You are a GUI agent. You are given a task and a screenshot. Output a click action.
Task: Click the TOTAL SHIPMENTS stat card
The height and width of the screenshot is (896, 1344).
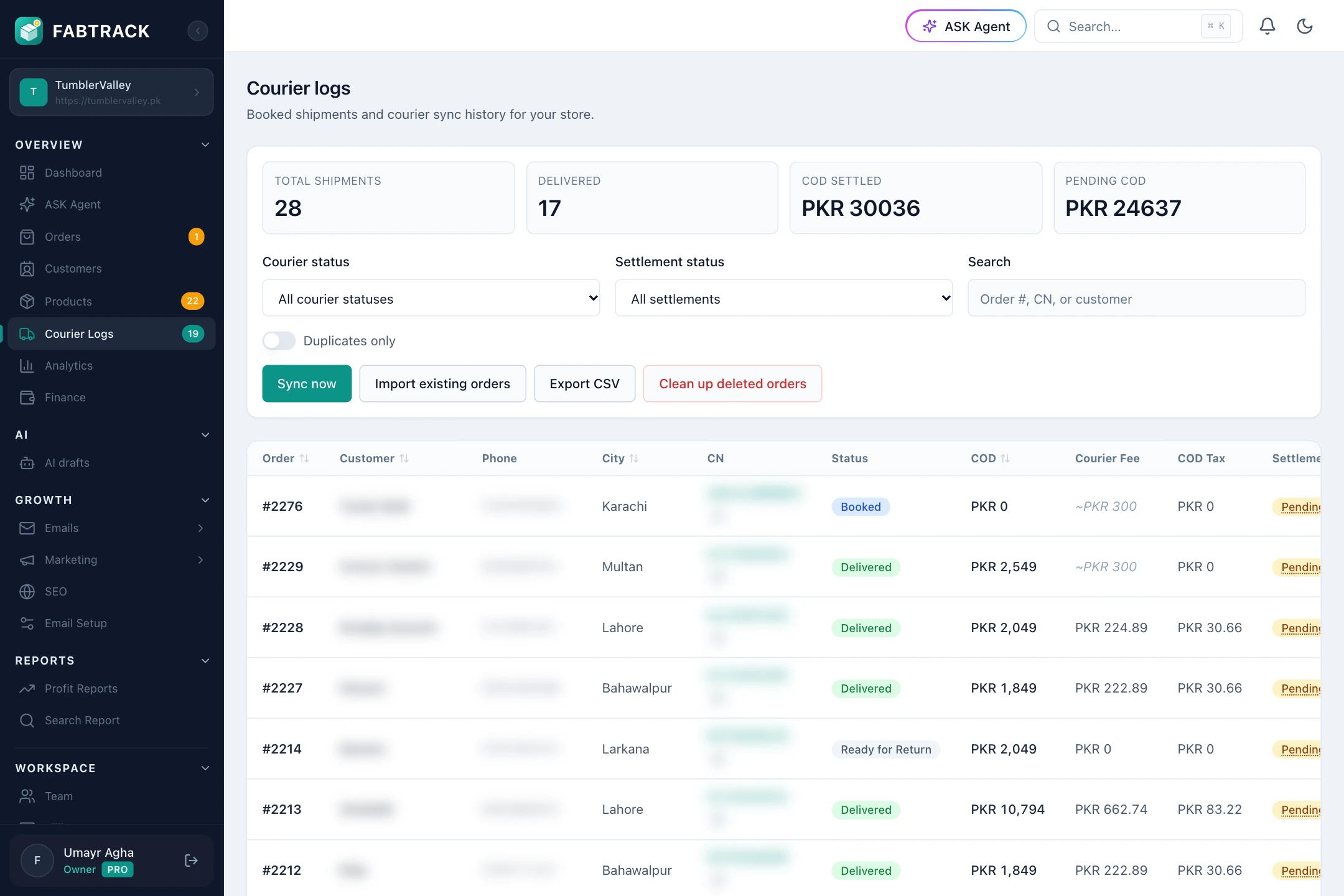[388, 198]
